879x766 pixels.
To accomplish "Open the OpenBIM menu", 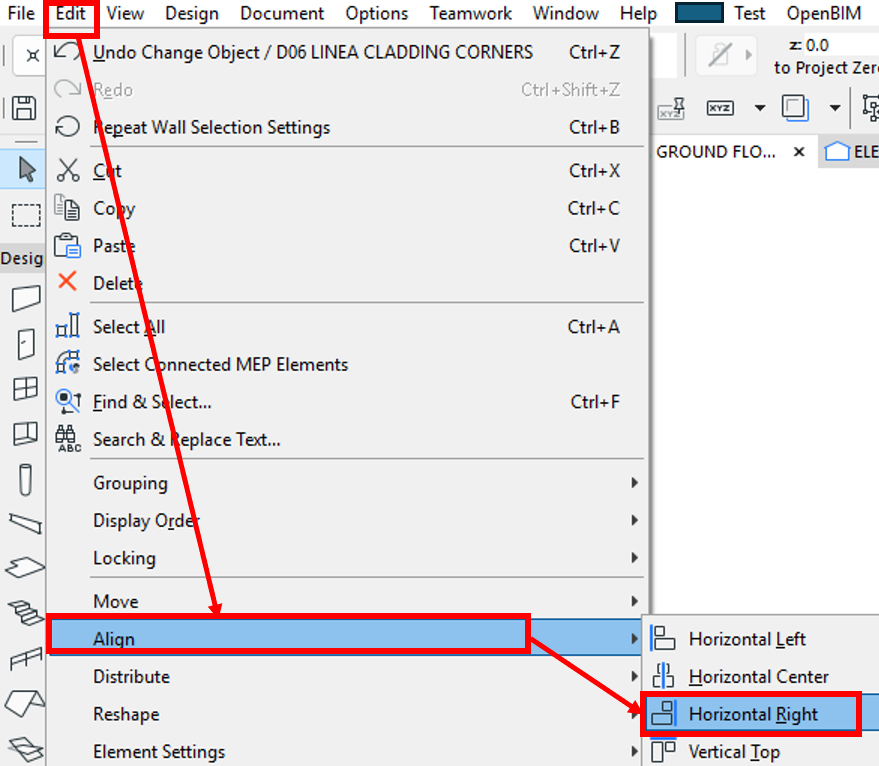I will 824,13.
